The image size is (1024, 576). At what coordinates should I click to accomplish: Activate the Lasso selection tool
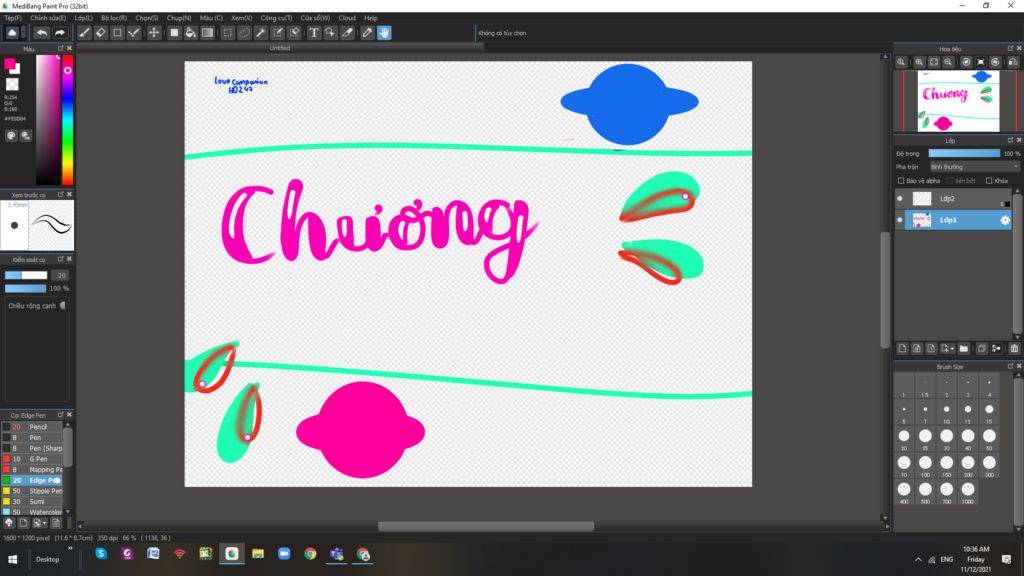(244, 33)
